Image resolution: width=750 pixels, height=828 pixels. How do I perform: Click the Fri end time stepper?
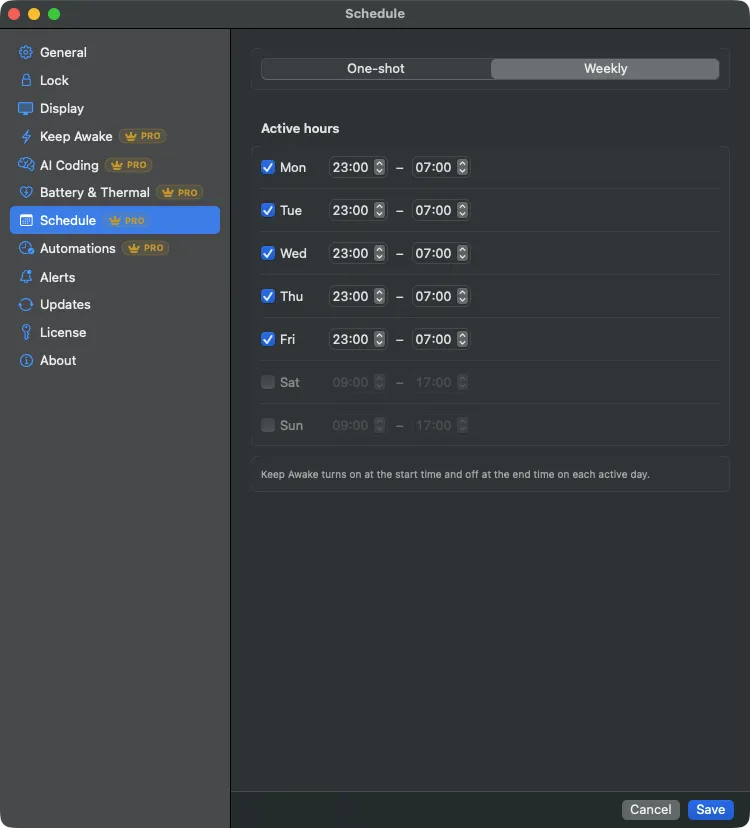(x=462, y=339)
